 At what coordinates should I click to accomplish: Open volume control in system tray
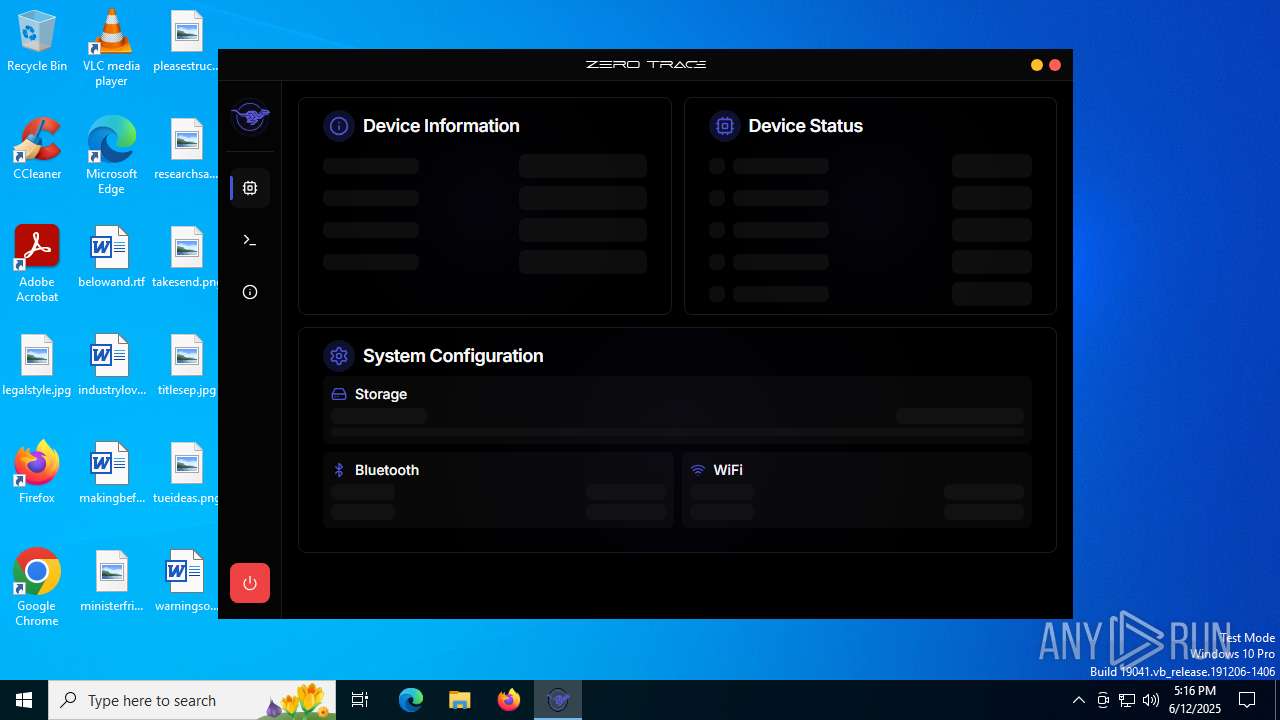coord(1151,700)
